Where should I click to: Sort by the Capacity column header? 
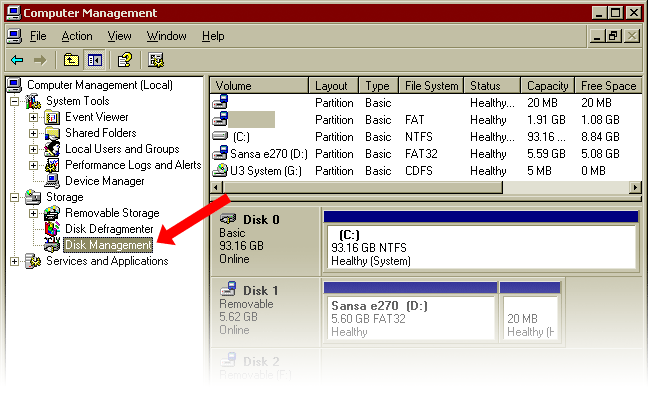pos(547,86)
